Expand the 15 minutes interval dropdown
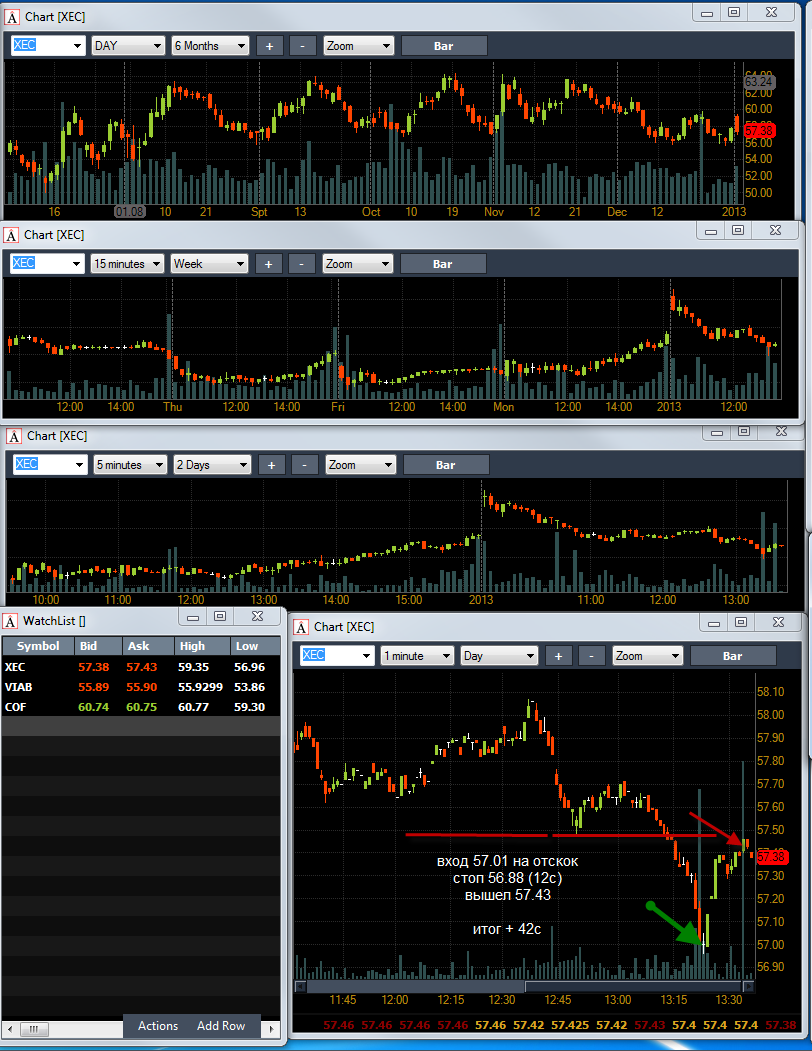Viewport: 812px width, 1051px height. point(127,264)
